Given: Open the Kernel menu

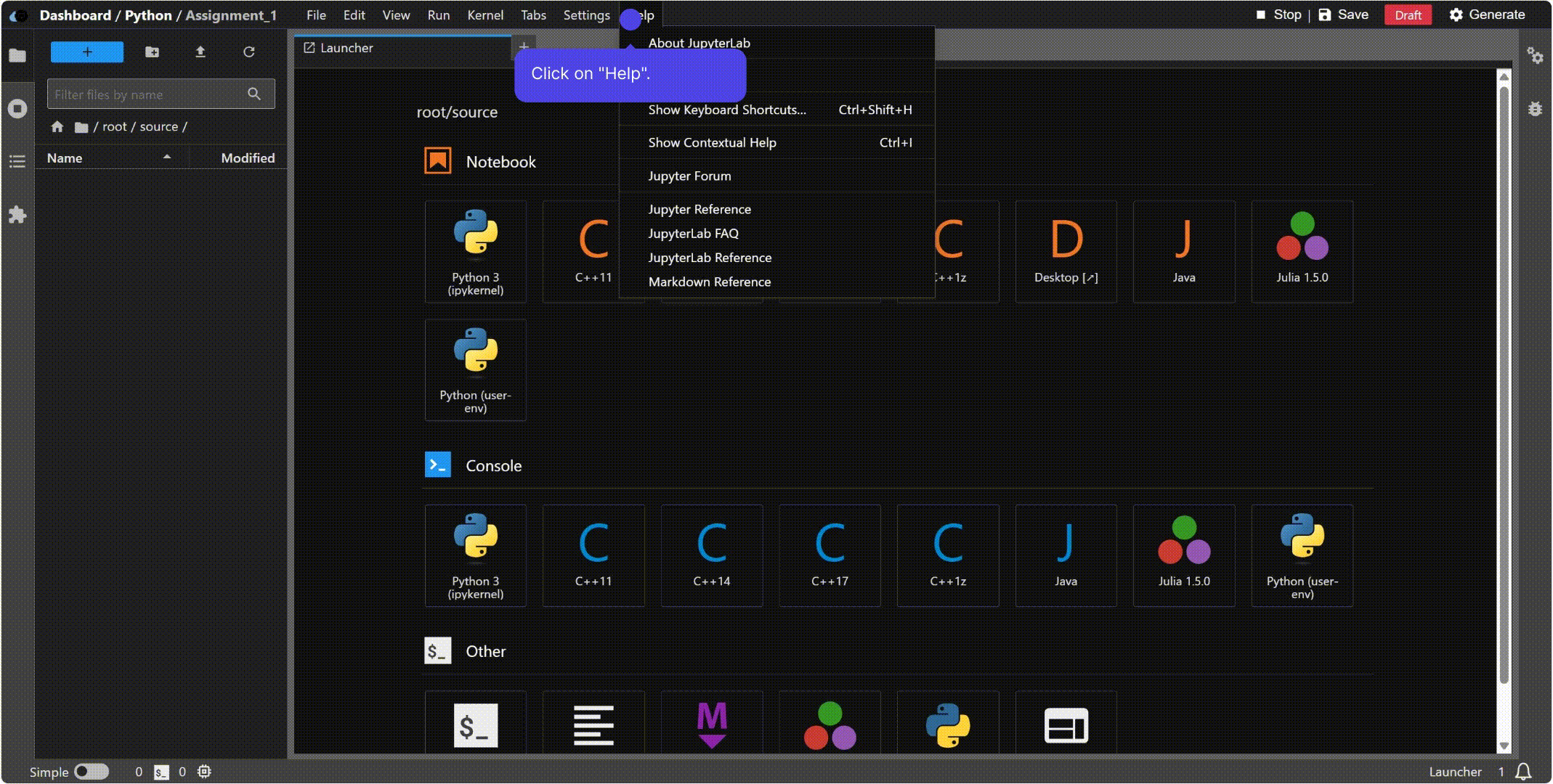Looking at the screenshot, I should tap(485, 15).
